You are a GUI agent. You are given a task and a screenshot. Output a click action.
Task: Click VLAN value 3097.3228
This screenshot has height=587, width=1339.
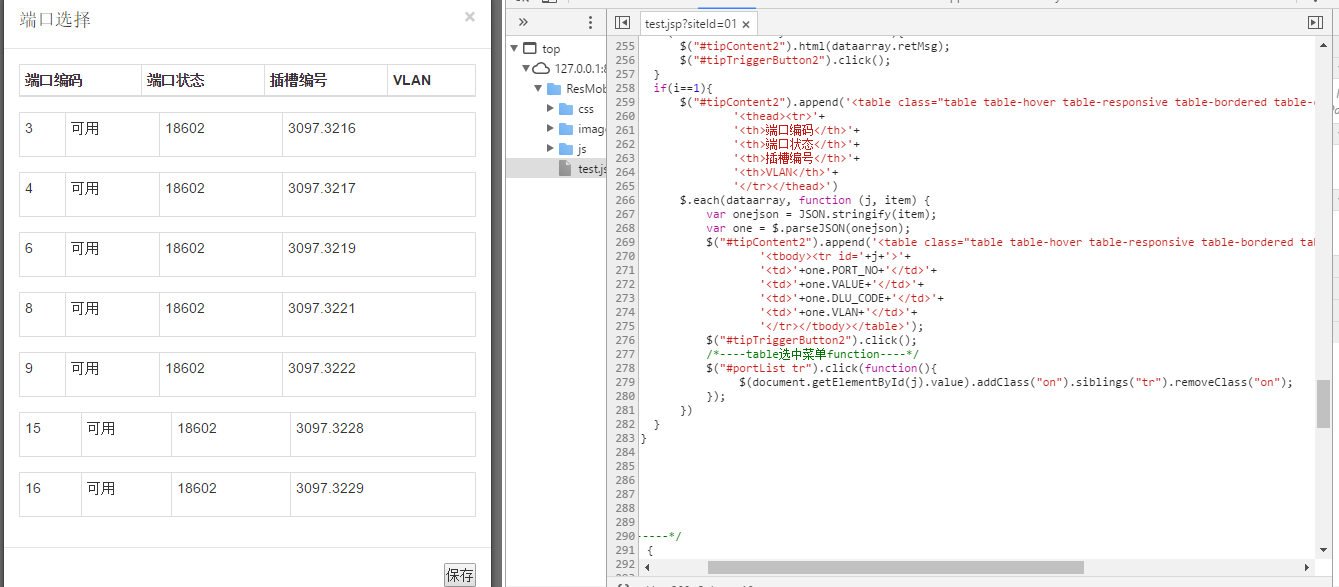(330, 428)
